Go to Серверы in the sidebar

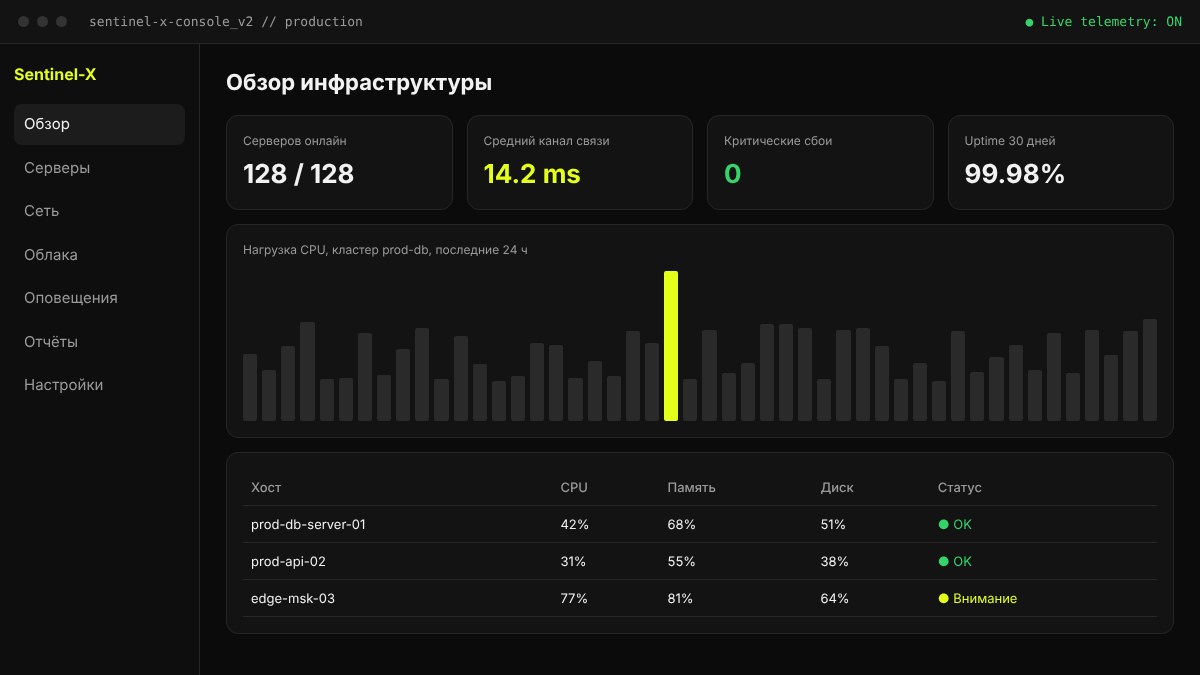[x=99, y=168]
